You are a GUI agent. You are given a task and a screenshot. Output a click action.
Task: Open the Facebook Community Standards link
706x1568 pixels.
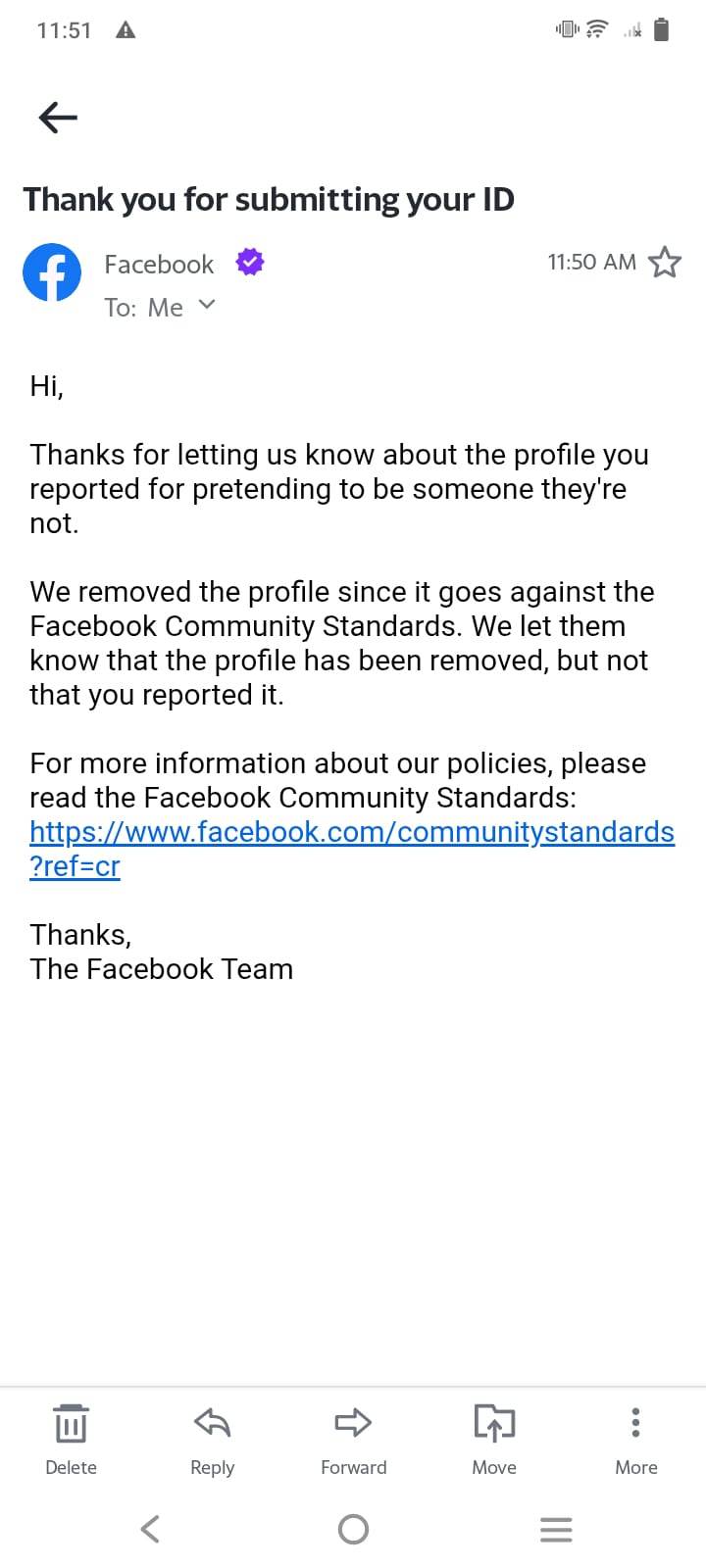click(x=351, y=833)
